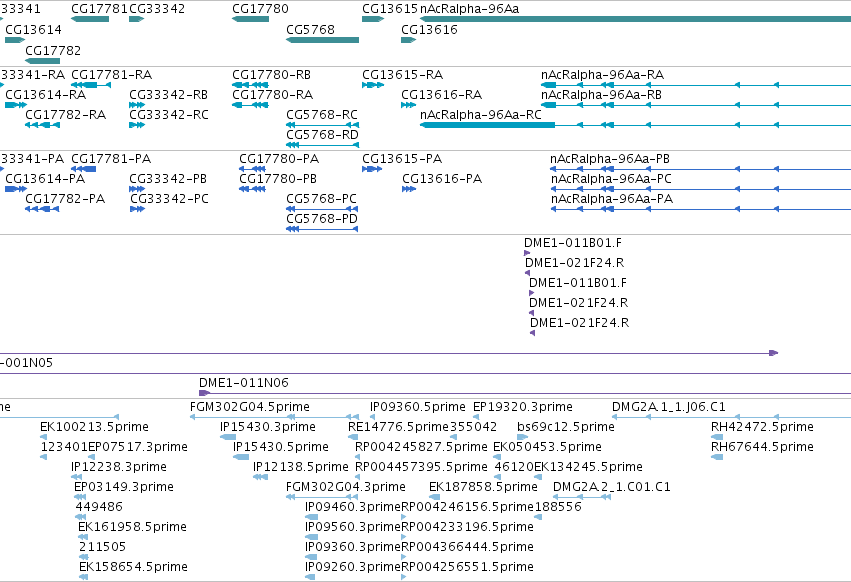Screen dimensions: 851x582
Task: Select the CG17781 gene label
Action: 100,9
